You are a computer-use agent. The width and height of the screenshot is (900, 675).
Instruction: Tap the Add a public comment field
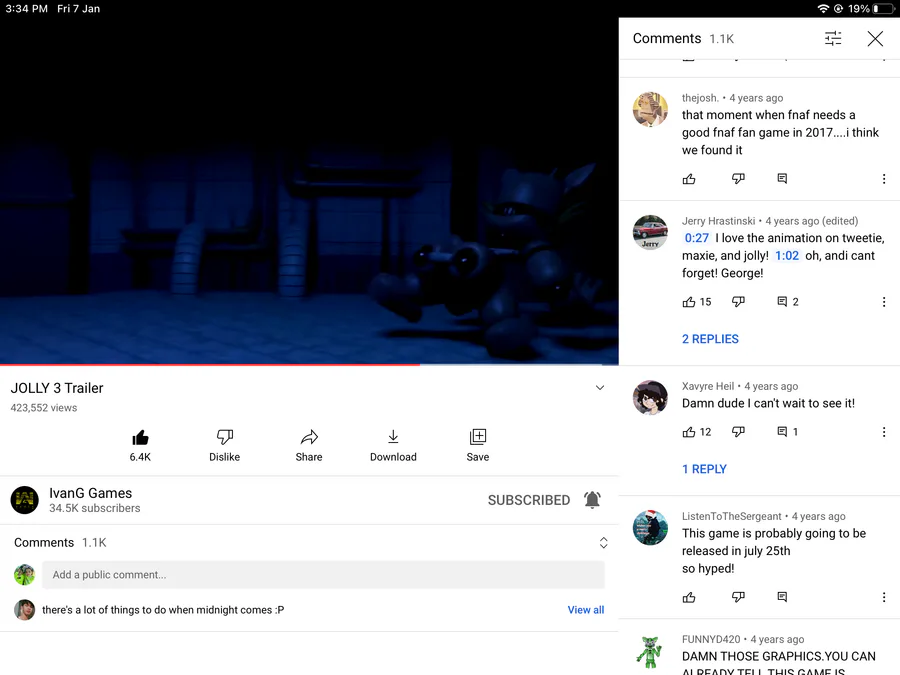[x=323, y=575]
